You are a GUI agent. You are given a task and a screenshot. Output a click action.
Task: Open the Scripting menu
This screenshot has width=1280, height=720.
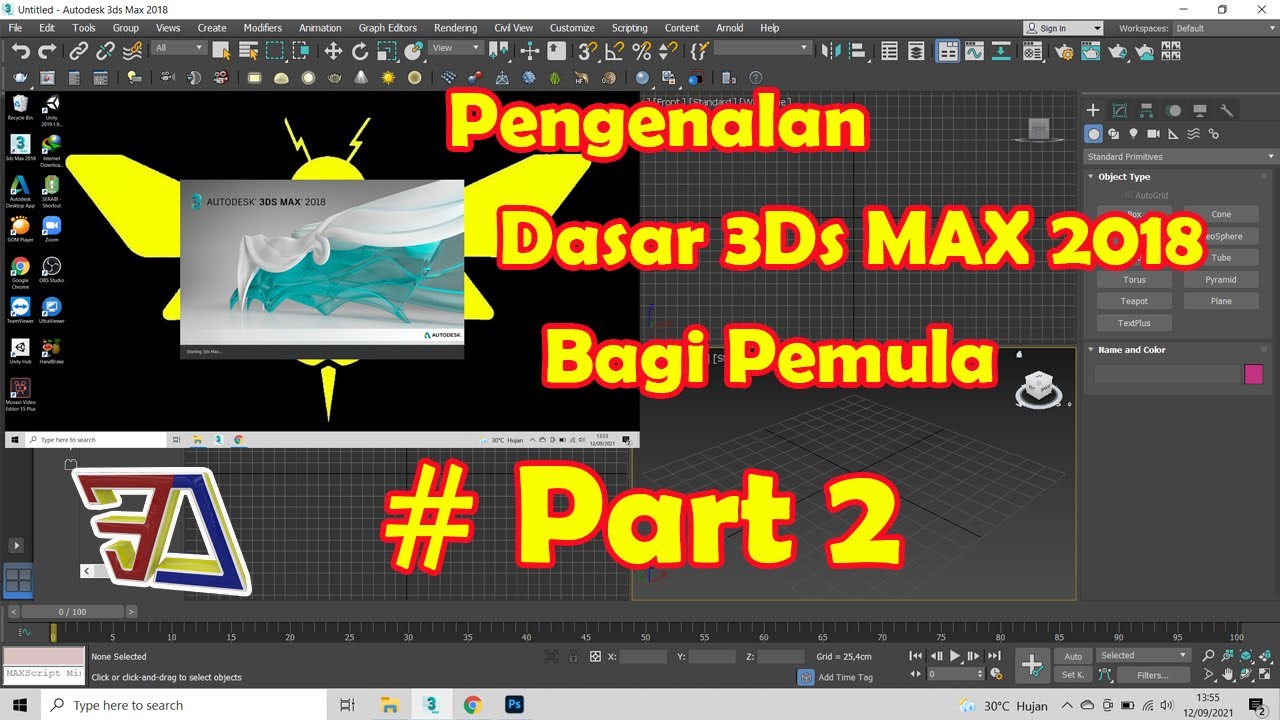[x=629, y=28]
